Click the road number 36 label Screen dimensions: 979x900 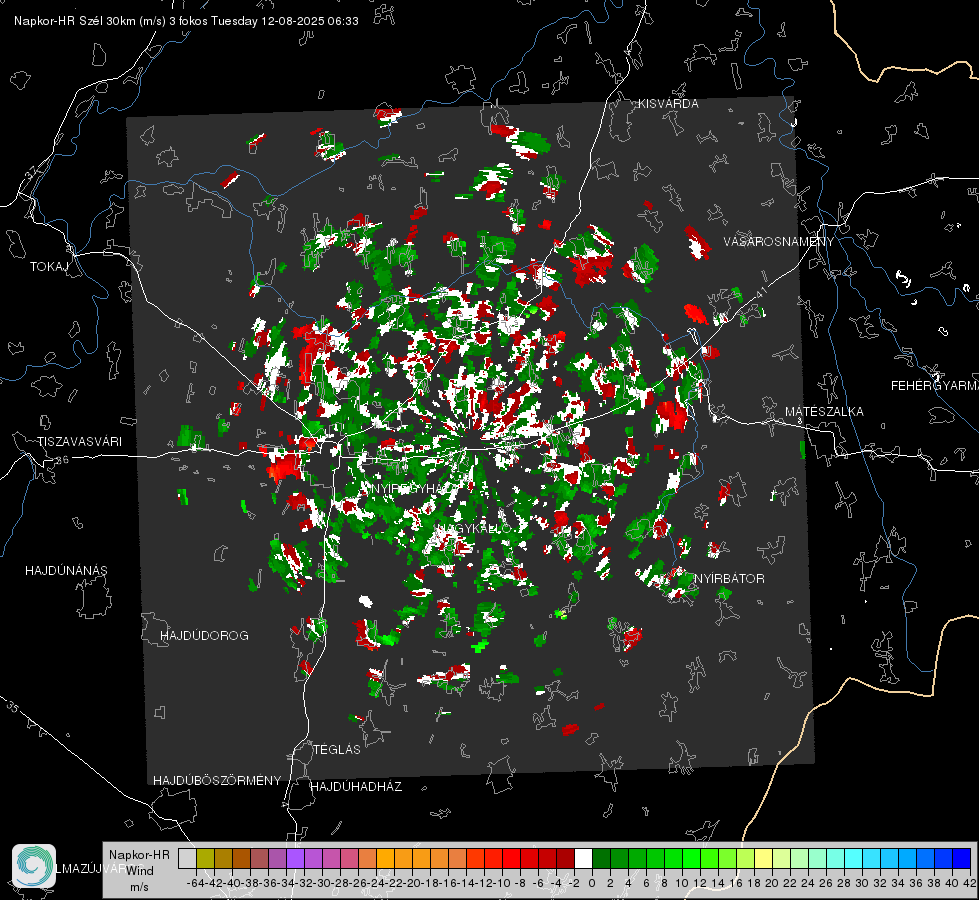coord(62,460)
